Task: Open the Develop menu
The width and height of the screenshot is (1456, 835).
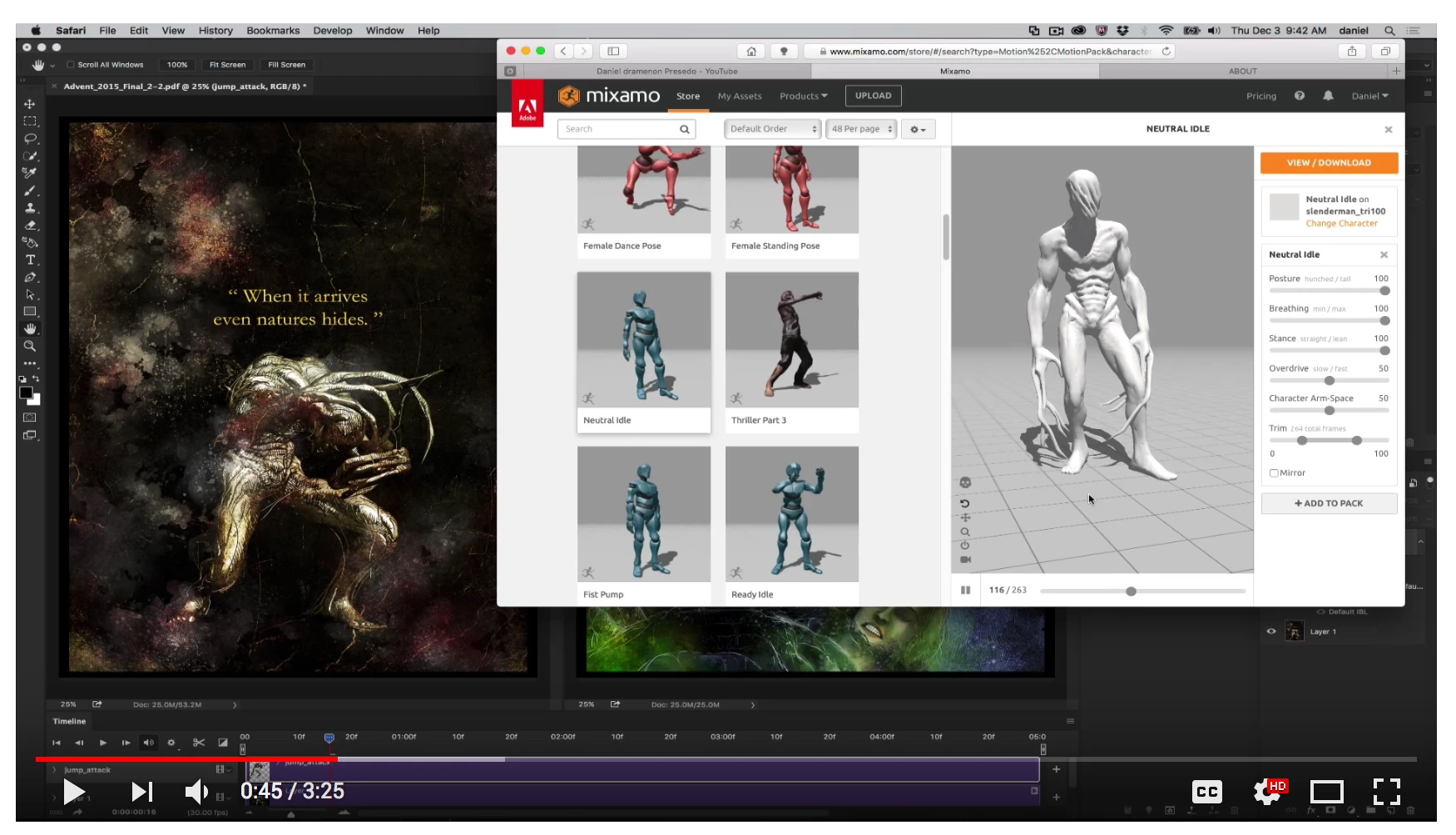Action: point(333,31)
